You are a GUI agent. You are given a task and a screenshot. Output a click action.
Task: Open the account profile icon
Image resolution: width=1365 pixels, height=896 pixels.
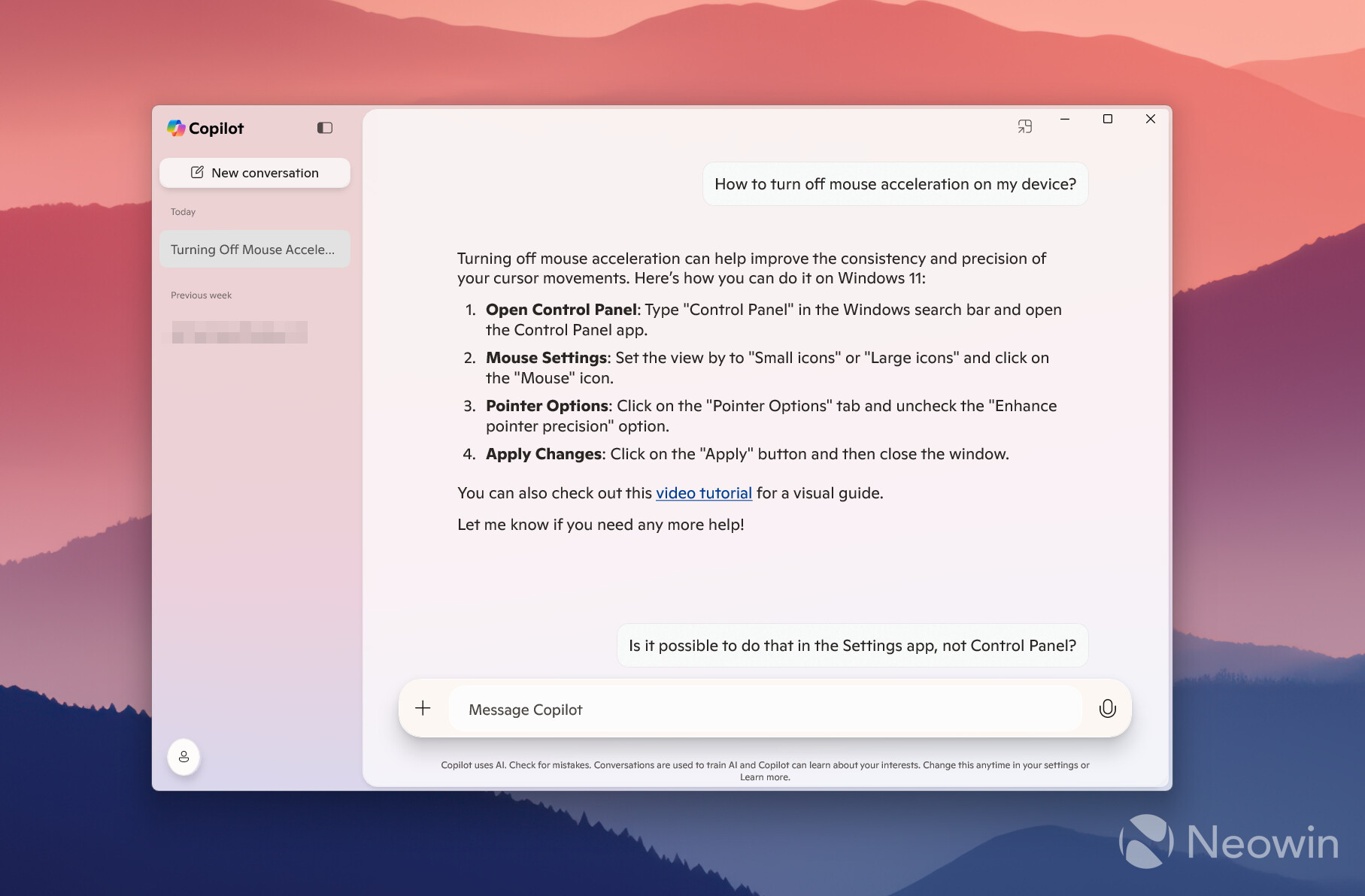pyautogui.click(x=184, y=757)
